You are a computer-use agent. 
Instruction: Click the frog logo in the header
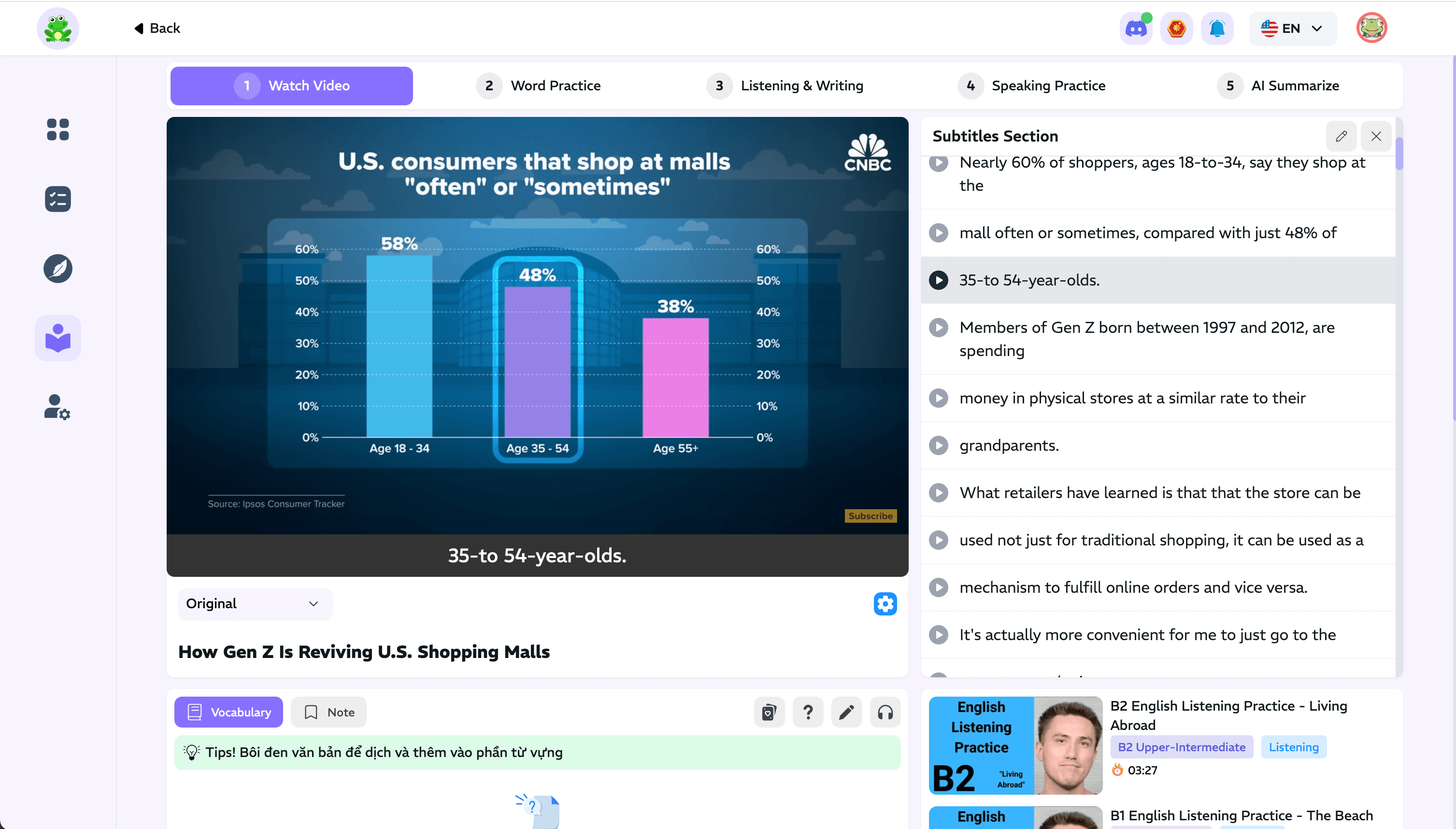point(57,29)
